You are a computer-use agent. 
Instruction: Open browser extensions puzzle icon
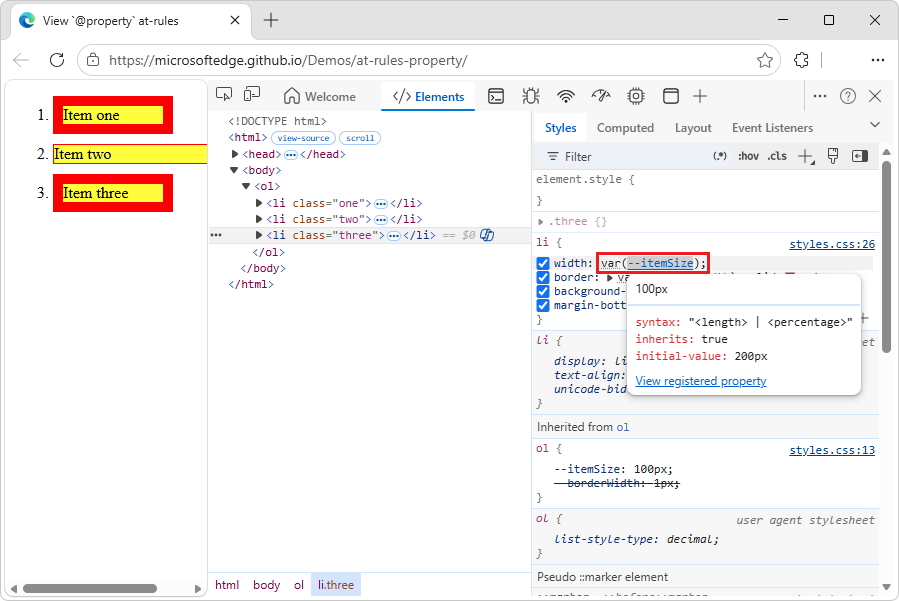[802, 60]
